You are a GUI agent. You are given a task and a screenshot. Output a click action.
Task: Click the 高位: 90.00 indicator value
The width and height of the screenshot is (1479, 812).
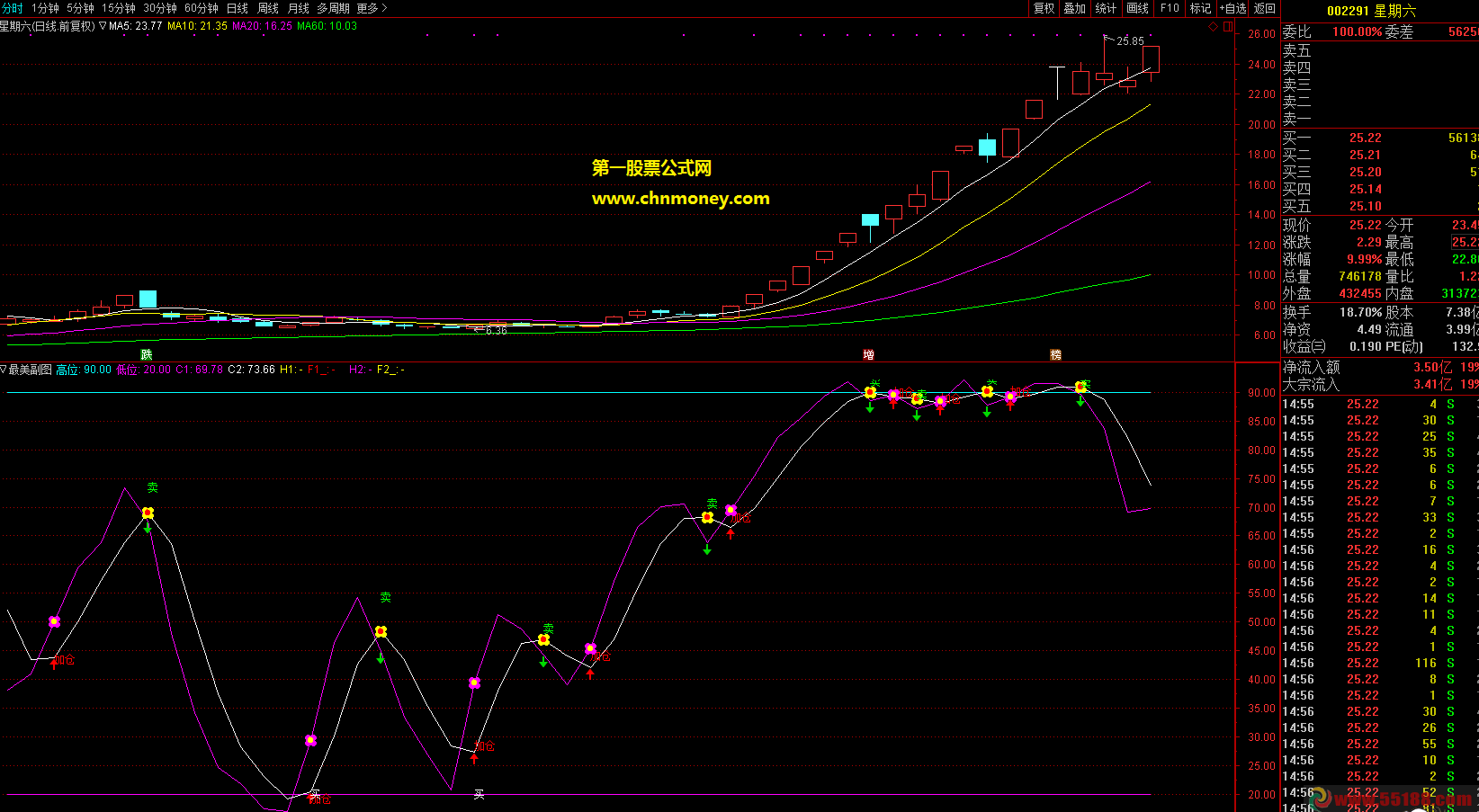point(84,370)
